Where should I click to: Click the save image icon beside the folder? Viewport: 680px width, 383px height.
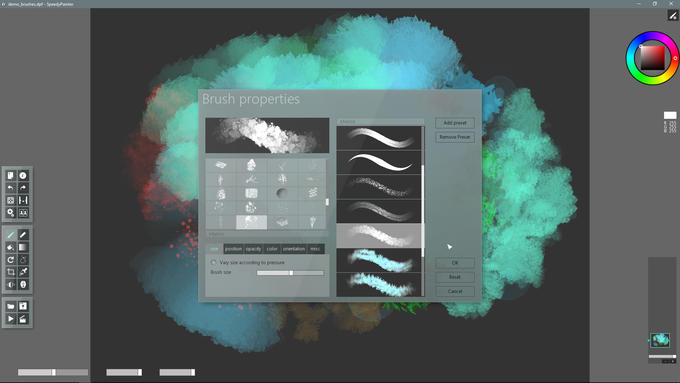23,306
